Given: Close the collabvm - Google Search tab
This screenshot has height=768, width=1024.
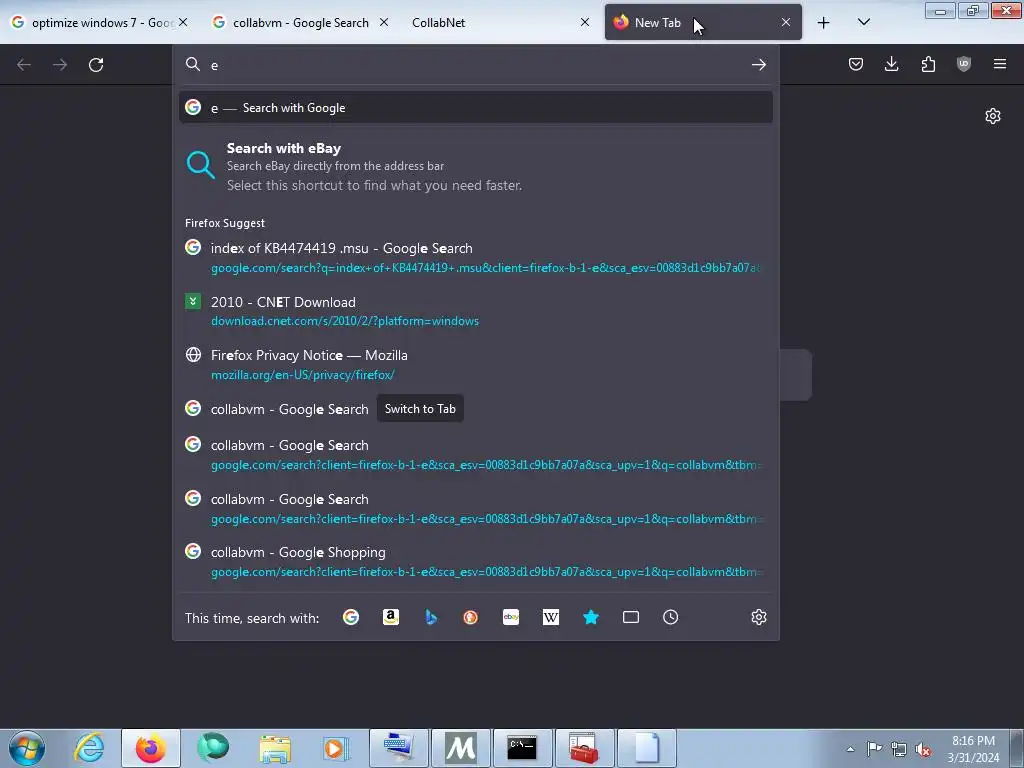Looking at the screenshot, I should pos(384,22).
